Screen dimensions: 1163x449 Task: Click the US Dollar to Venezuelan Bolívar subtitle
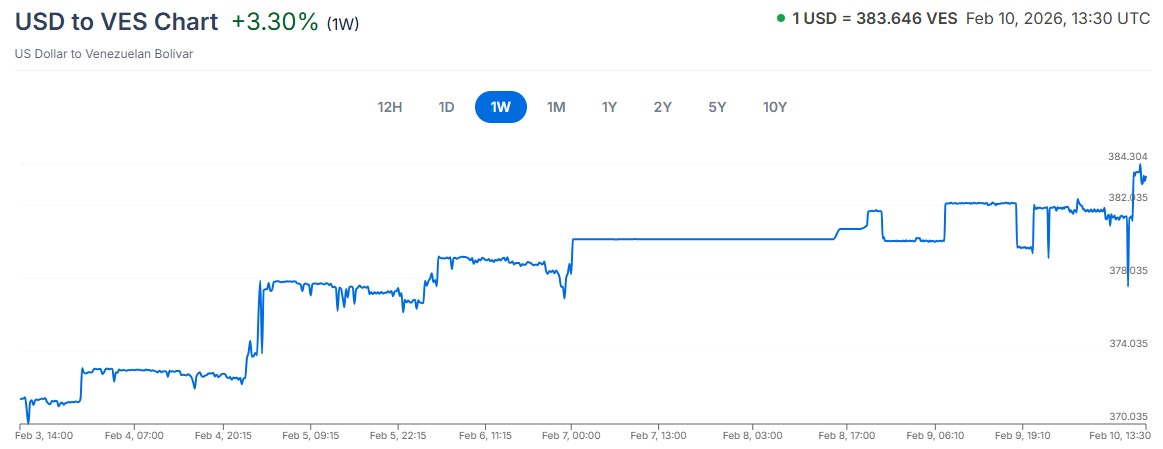click(103, 54)
